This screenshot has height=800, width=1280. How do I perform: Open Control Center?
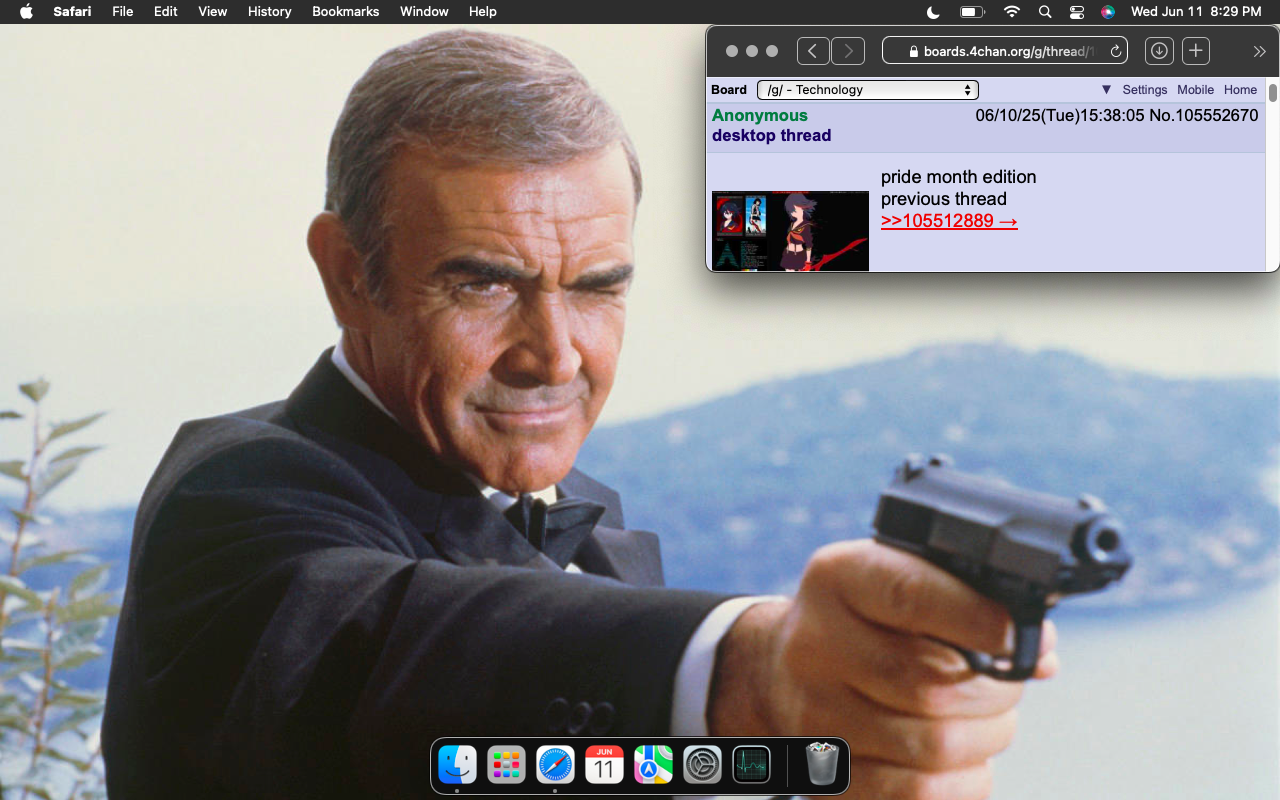[1076, 11]
